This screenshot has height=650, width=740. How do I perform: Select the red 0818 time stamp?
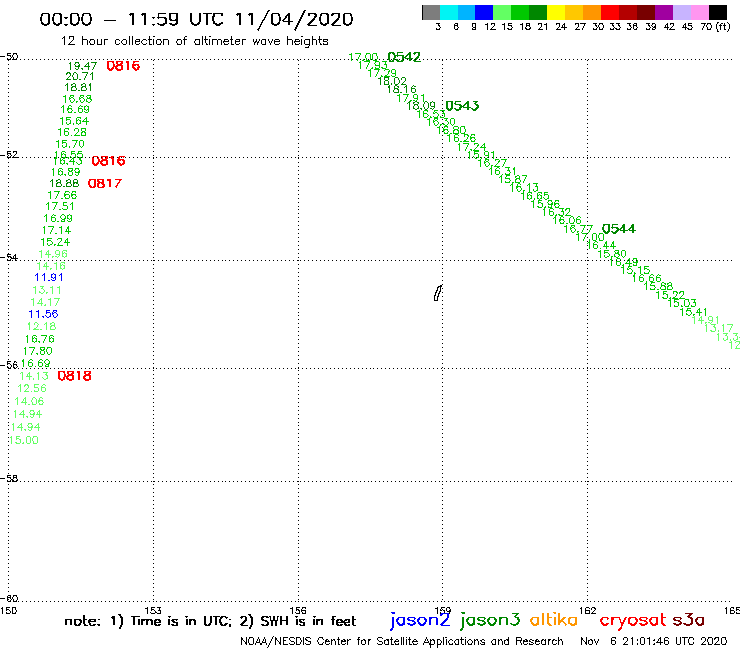75,376
